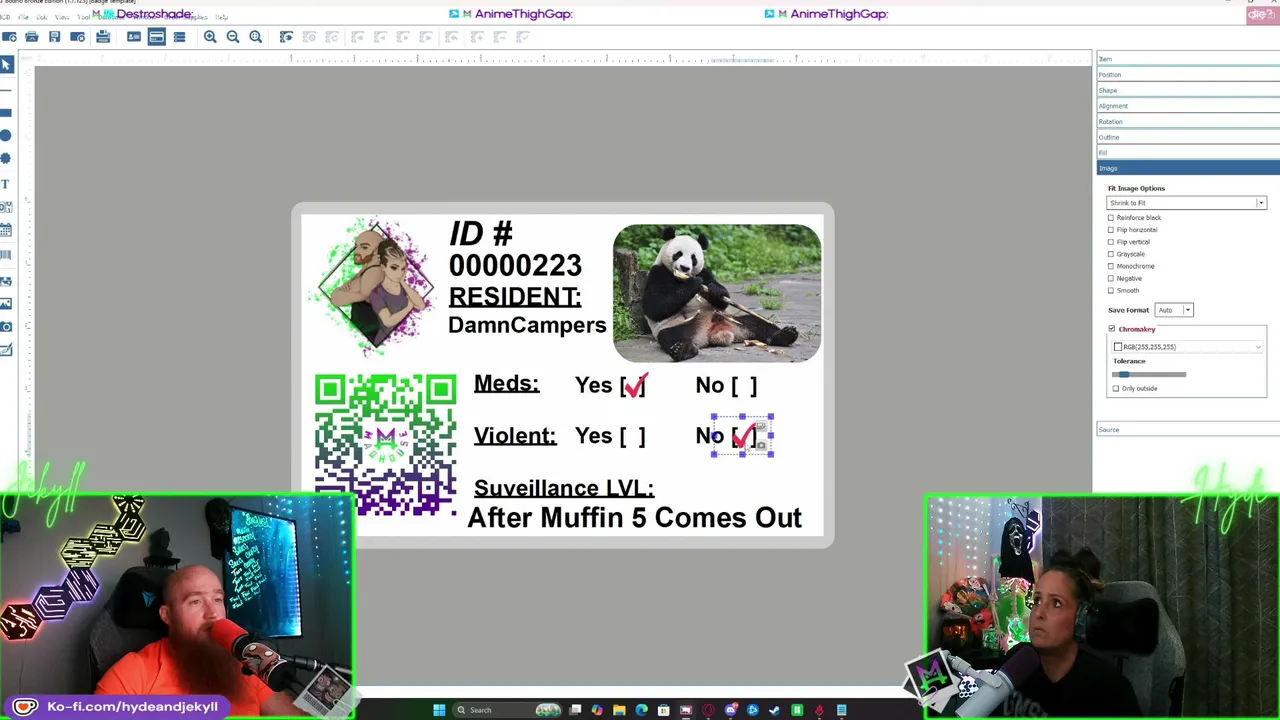The image size is (1280, 720).
Task: Select the rectangle shape tool
Action: pos(6,112)
